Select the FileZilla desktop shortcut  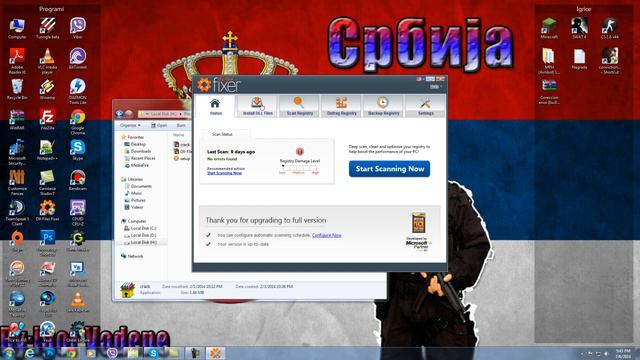(x=47, y=120)
